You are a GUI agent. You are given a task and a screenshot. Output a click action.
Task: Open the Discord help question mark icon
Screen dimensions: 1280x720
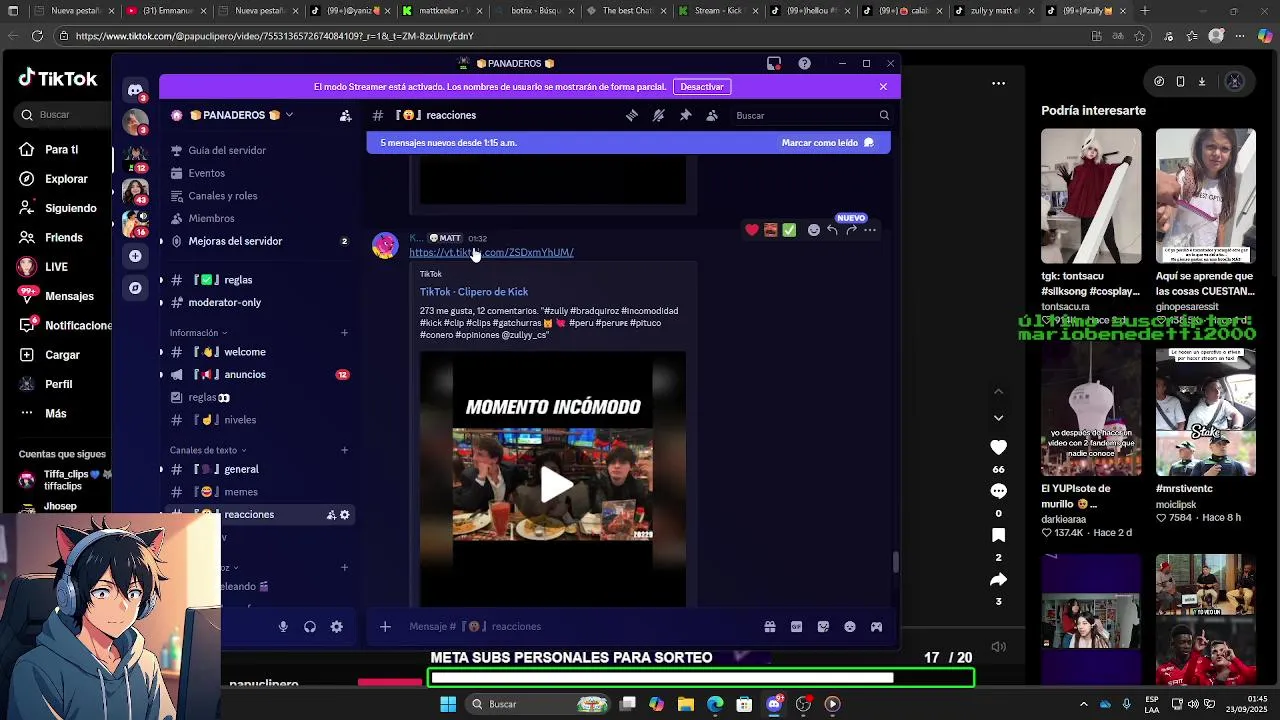pyautogui.click(x=804, y=63)
